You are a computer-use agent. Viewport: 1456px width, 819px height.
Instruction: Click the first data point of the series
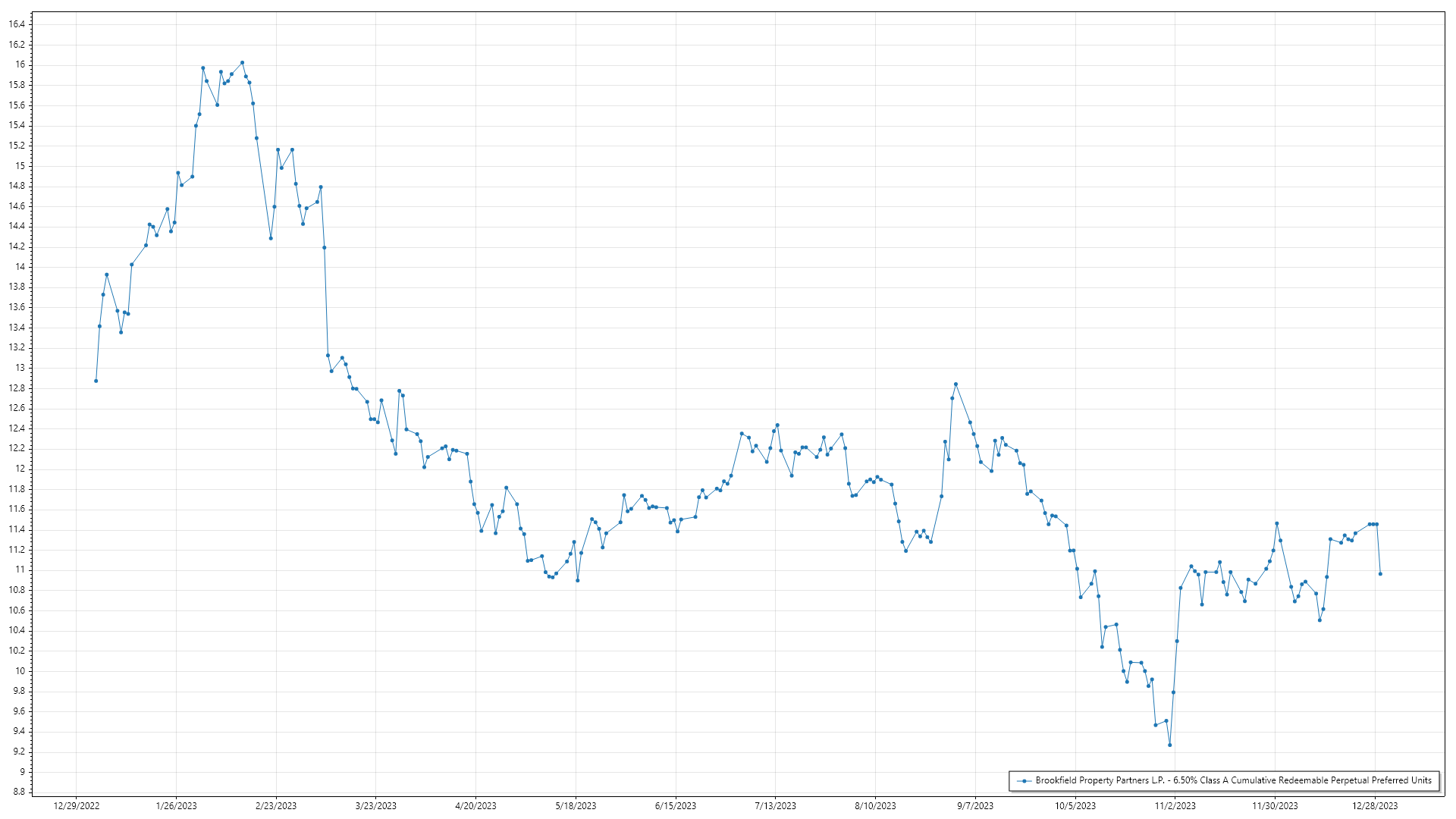96,381
